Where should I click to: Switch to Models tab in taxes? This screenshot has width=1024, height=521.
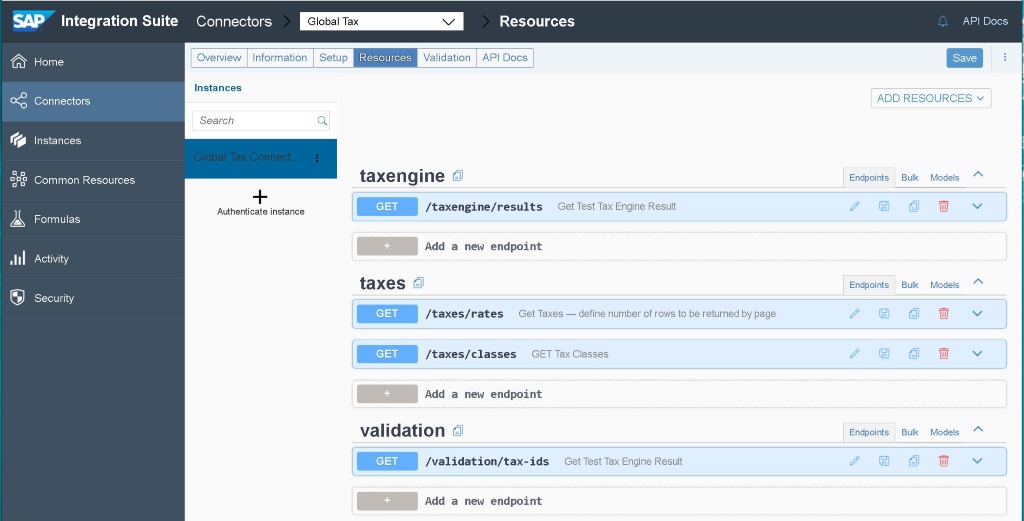(944, 285)
